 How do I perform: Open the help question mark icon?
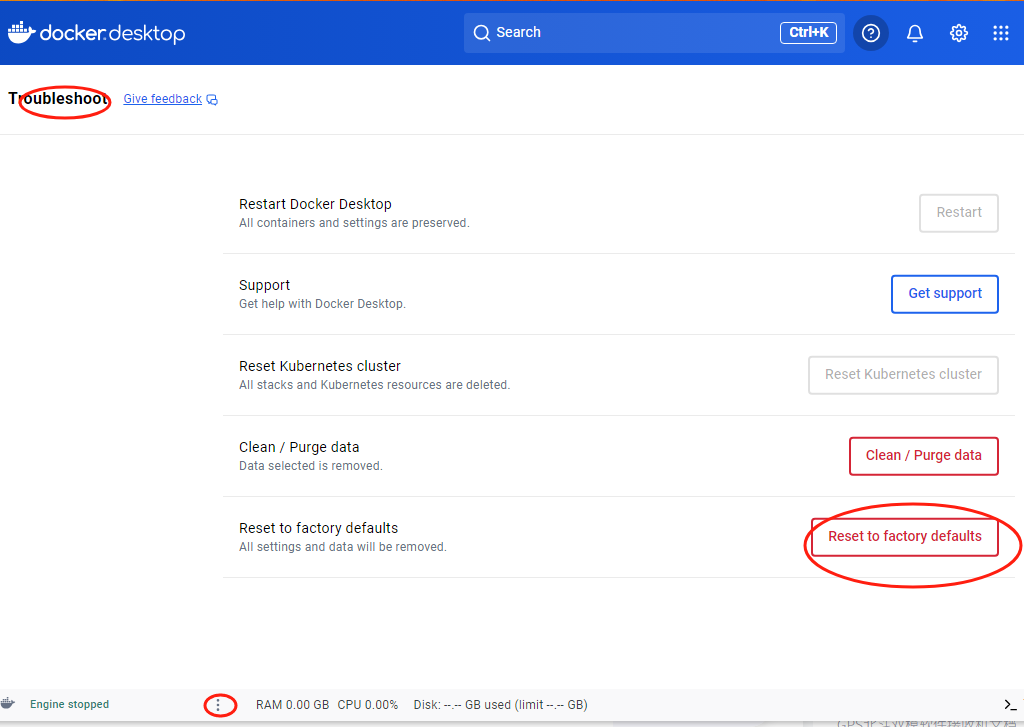pos(871,33)
